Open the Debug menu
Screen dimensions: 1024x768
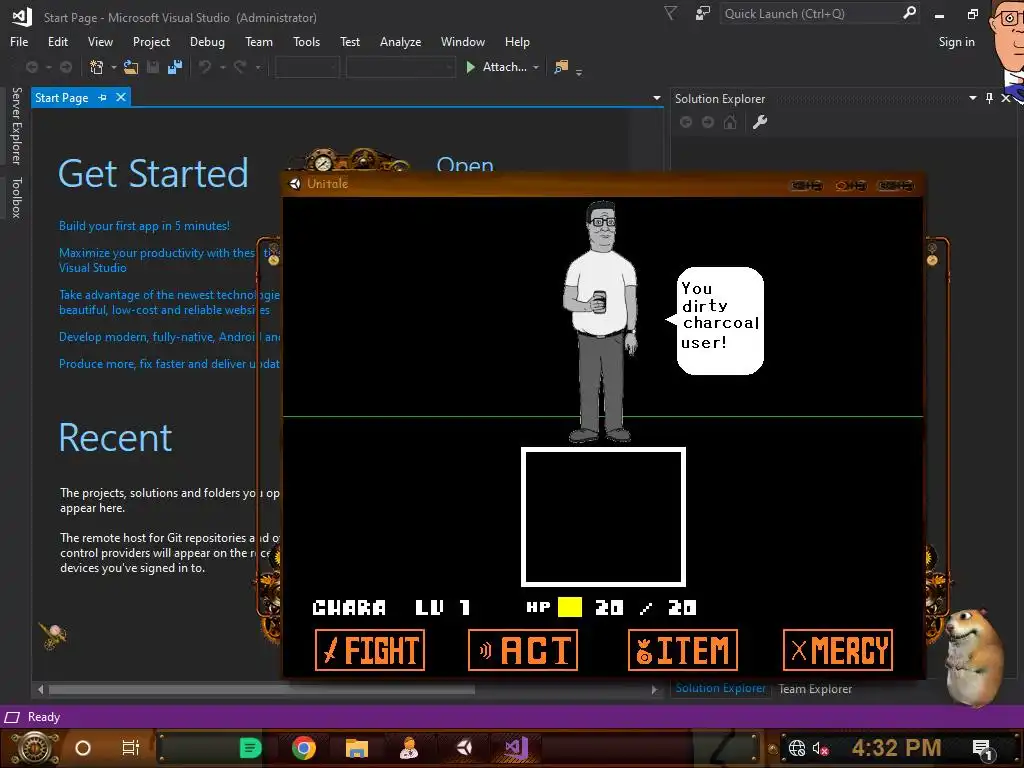coord(207,42)
